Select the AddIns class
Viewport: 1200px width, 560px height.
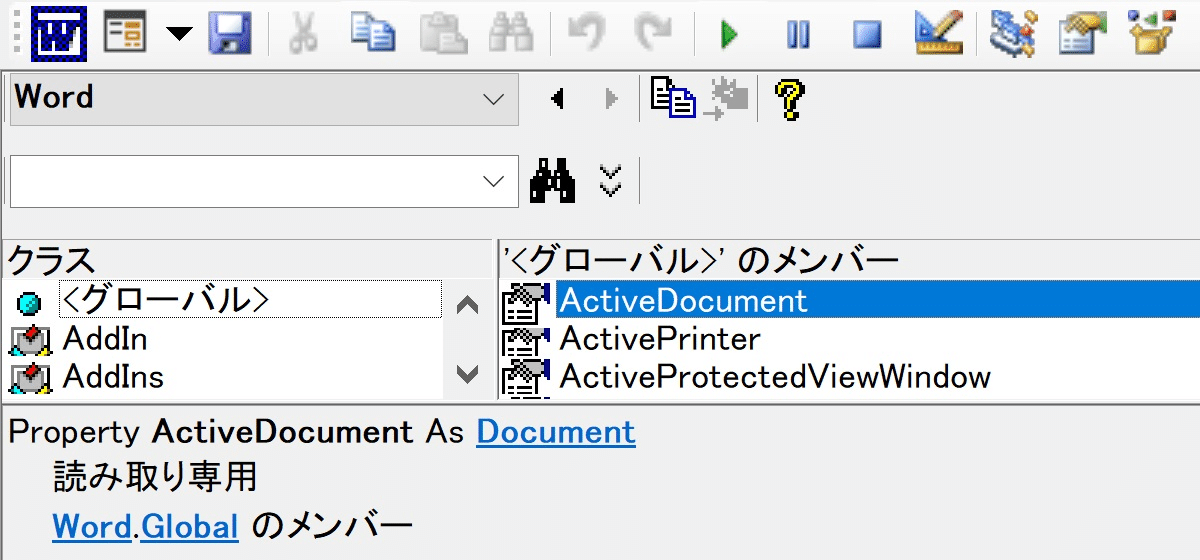[x=113, y=377]
